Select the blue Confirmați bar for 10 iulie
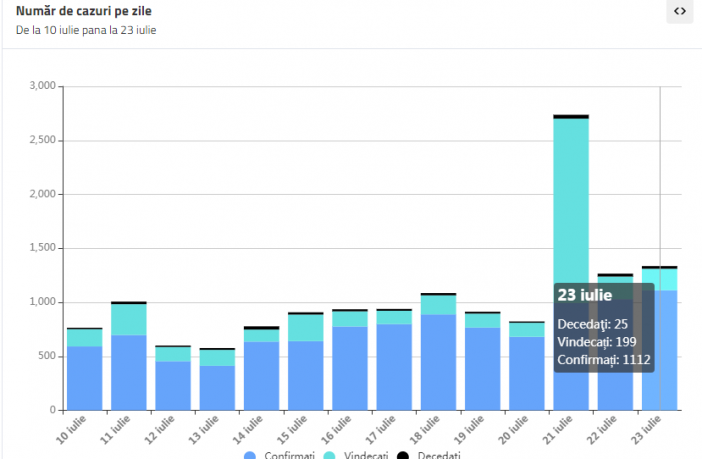This screenshot has height=459, width=702. pyautogui.click(x=84, y=378)
